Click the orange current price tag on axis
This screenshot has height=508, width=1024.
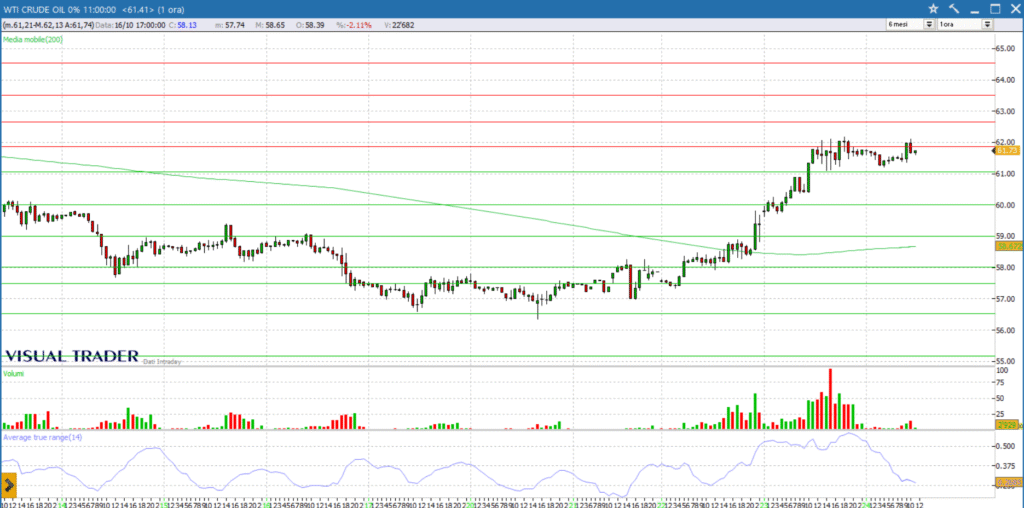point(1006,150)
